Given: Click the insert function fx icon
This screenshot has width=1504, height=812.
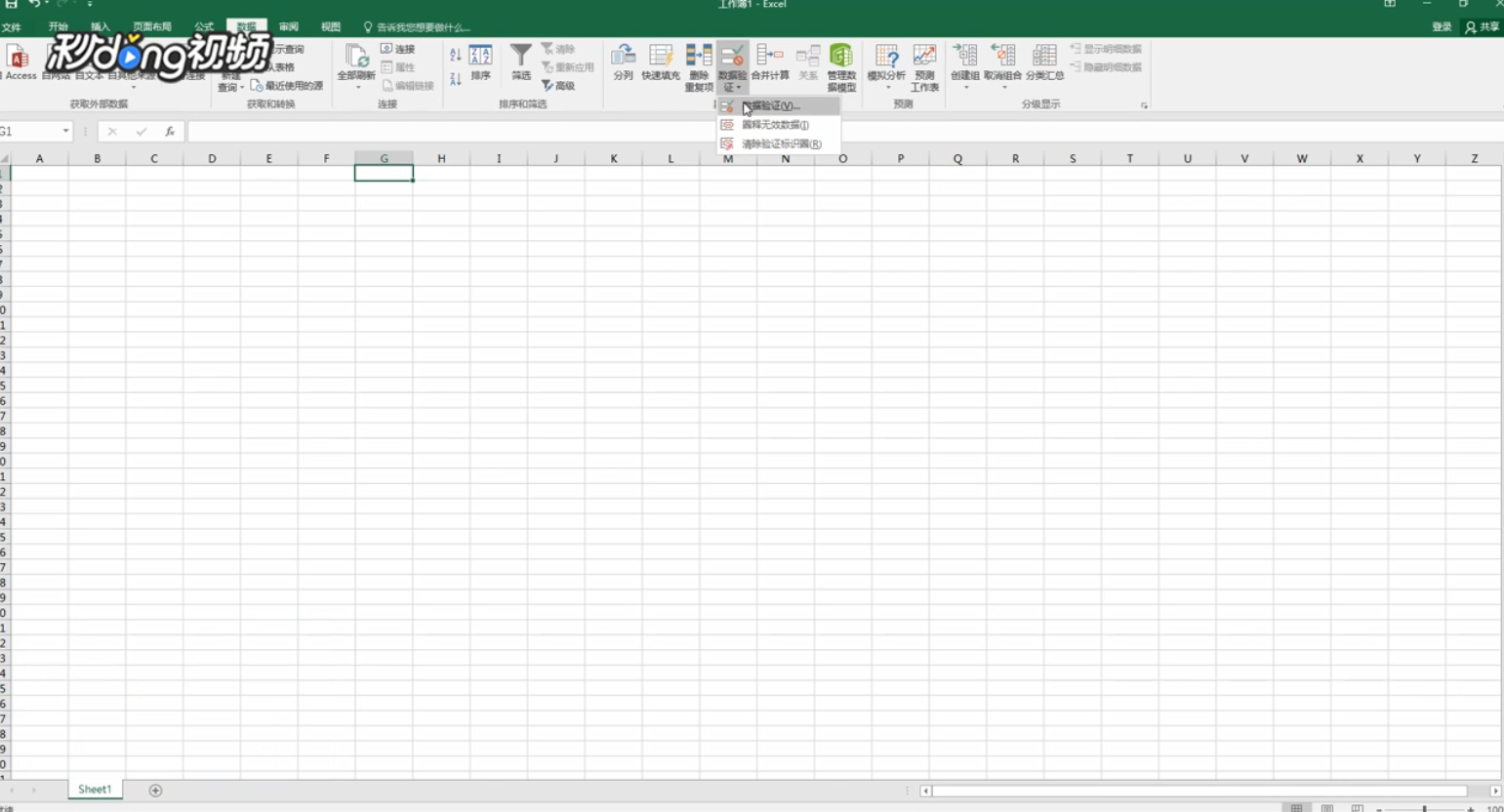Looking at the screenshot, I should click(170, 131).
